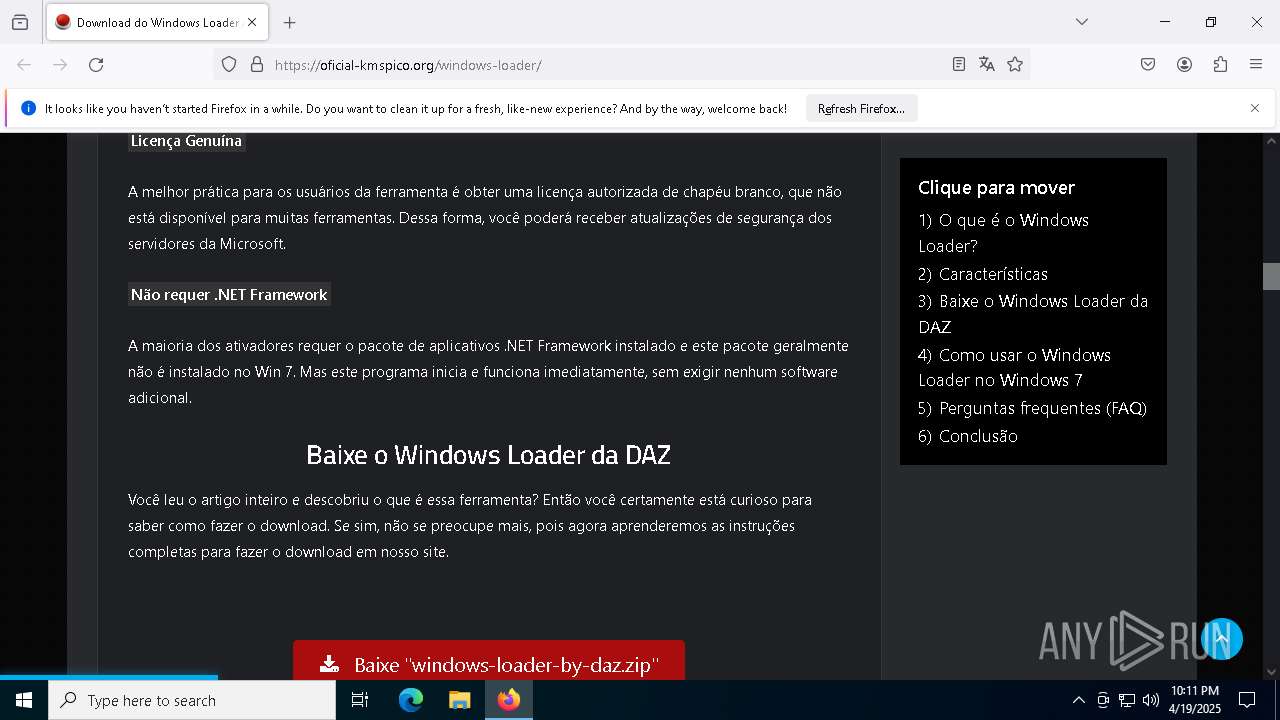
Task: Click the 'Baixe o Windows Loader da DAZ' heading
Action: pos(488,455)
